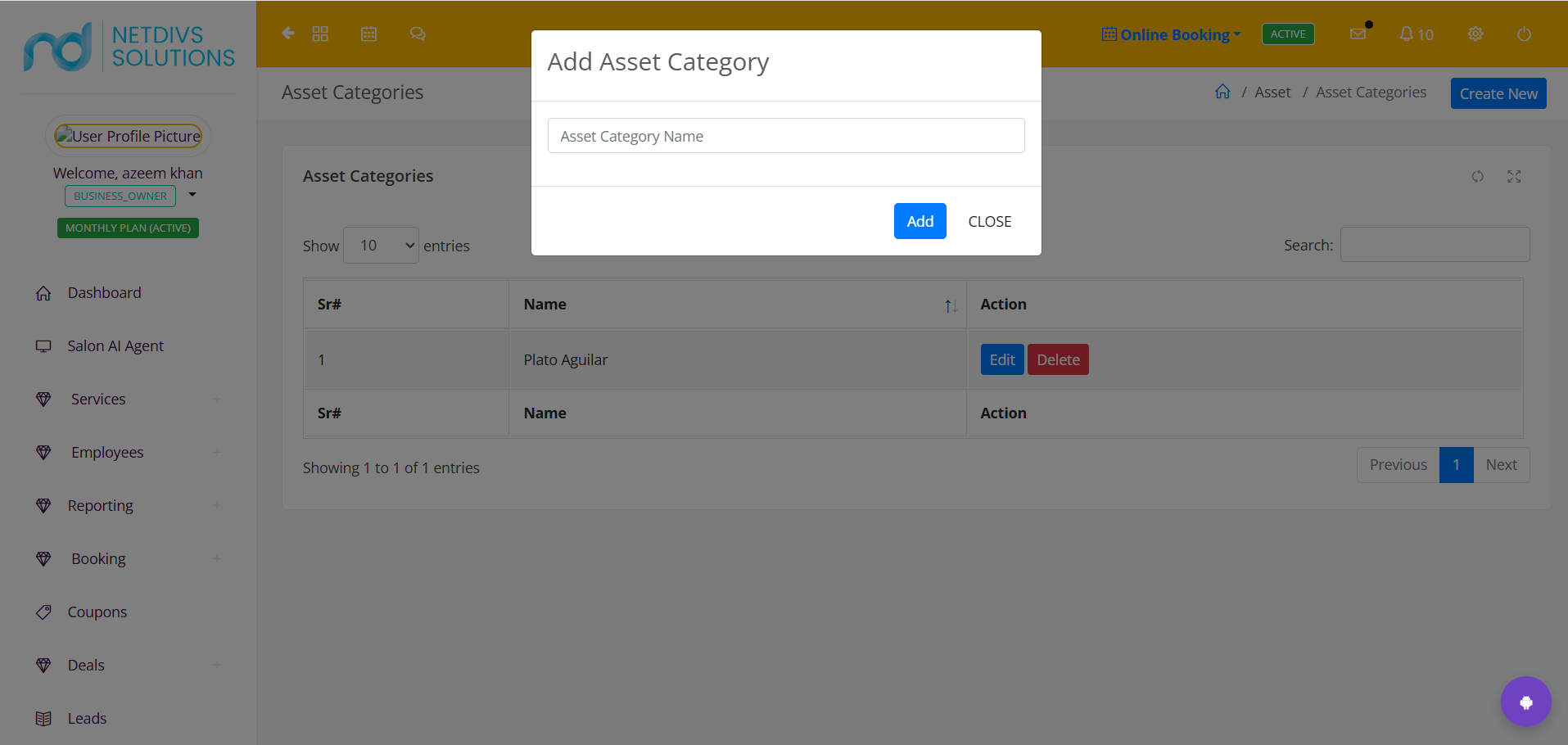Close the Add Asset Category dialog
1568x745 pixels.
(x=990, y=221)
